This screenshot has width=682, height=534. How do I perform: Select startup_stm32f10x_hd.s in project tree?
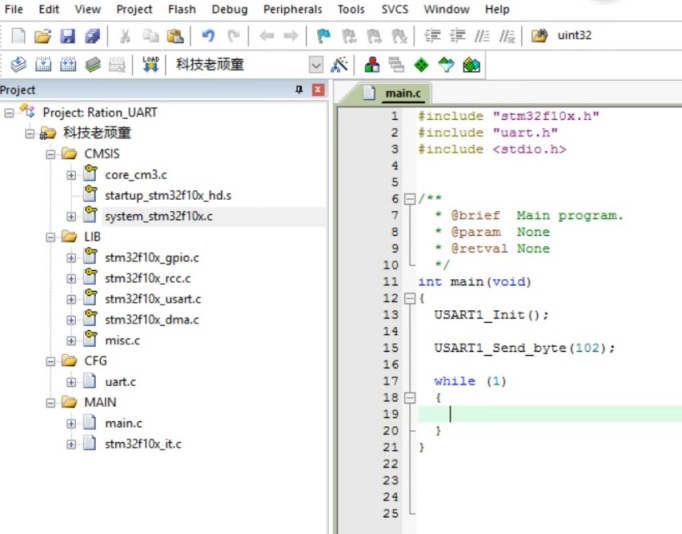point(167,195)
